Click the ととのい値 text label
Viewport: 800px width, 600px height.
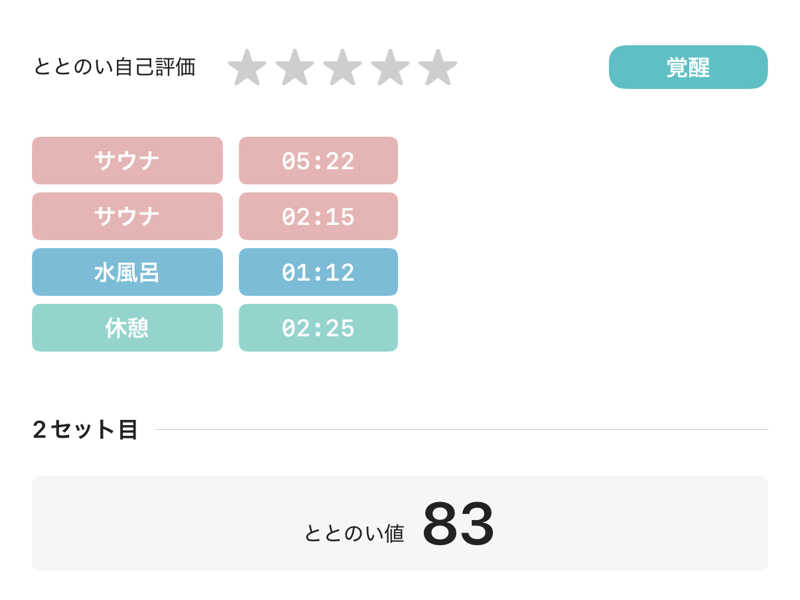coord(354,534)
